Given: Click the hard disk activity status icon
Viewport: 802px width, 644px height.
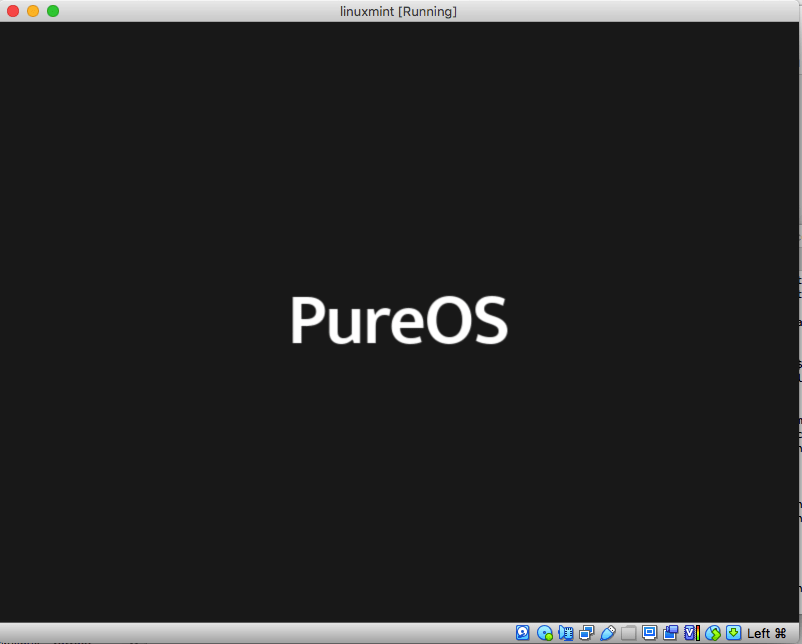Looking at the screenshot, I should click(x=522, y=633).
